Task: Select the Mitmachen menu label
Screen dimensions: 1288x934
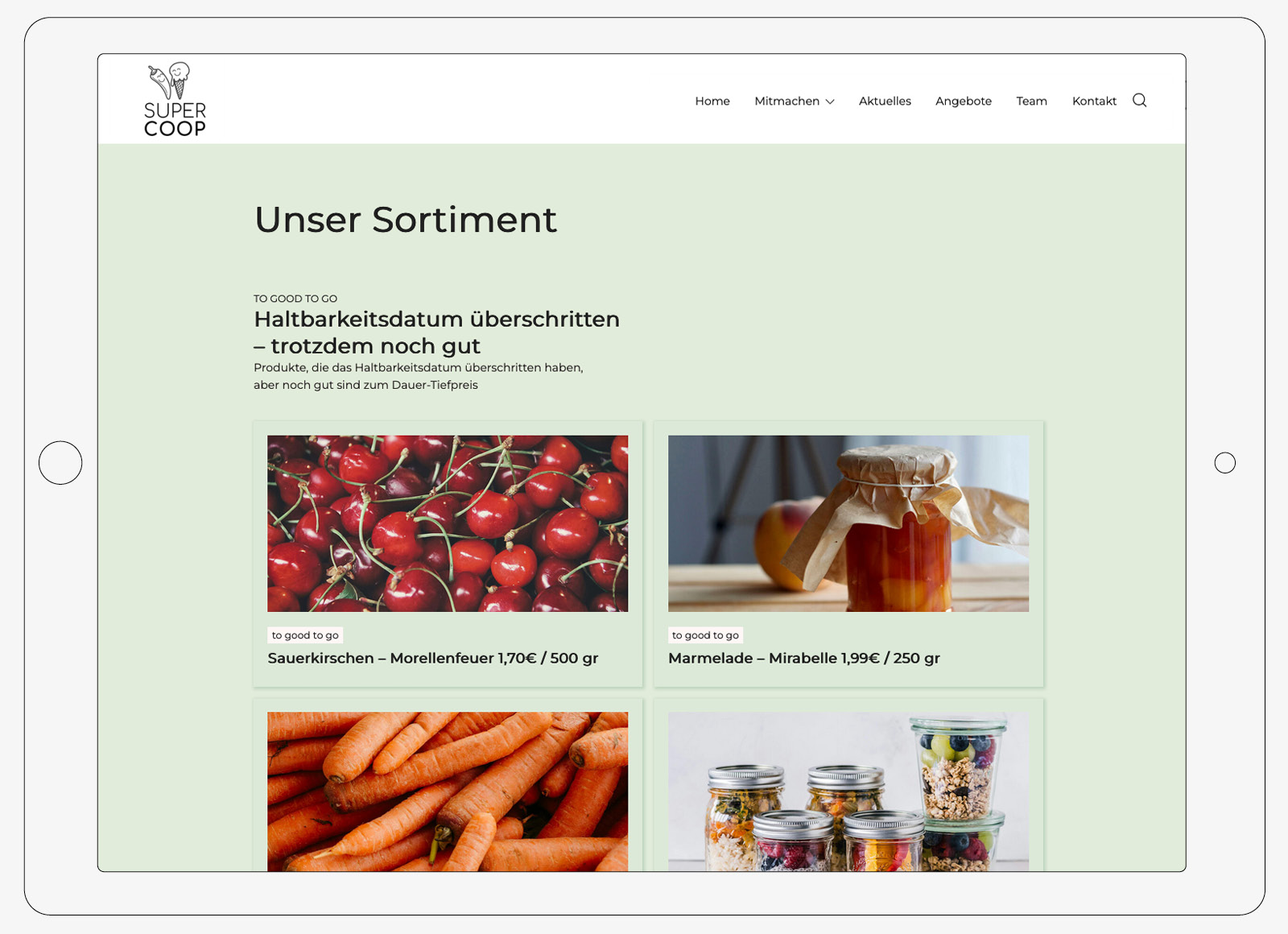Action: [786, 101]
